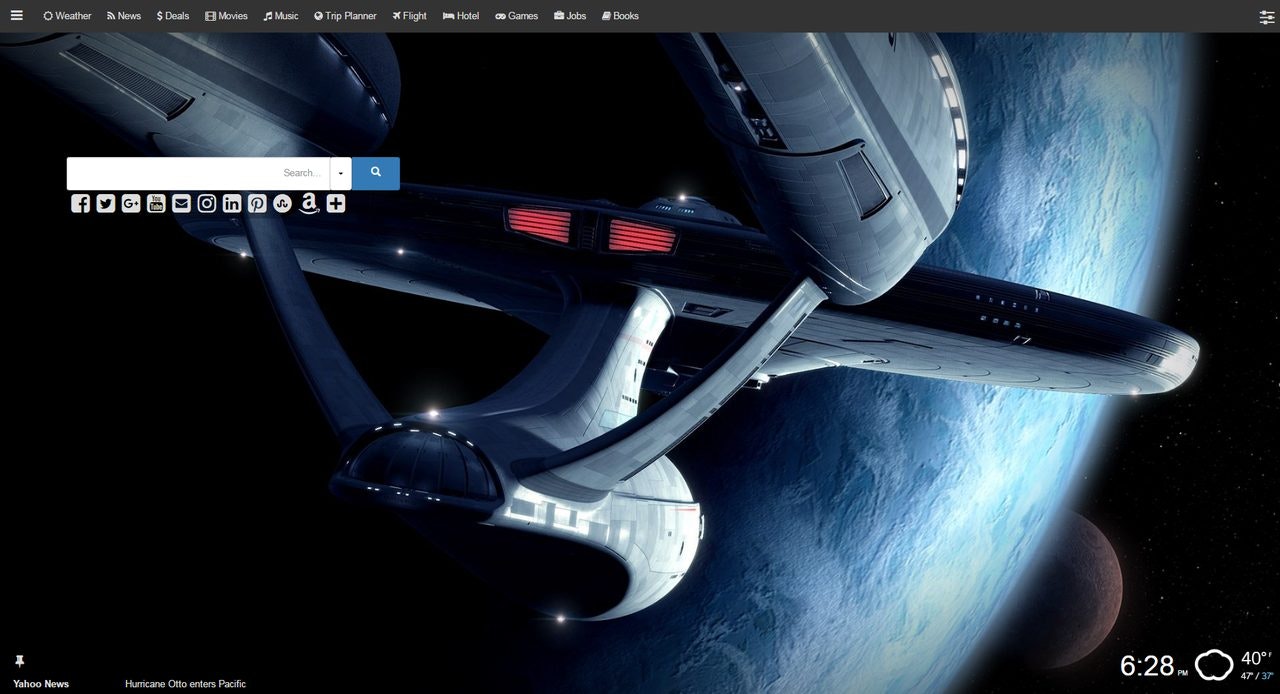This screenshot has height=694, width=1280.
Task: Select the Twitter icon
Action: [105, 203]
